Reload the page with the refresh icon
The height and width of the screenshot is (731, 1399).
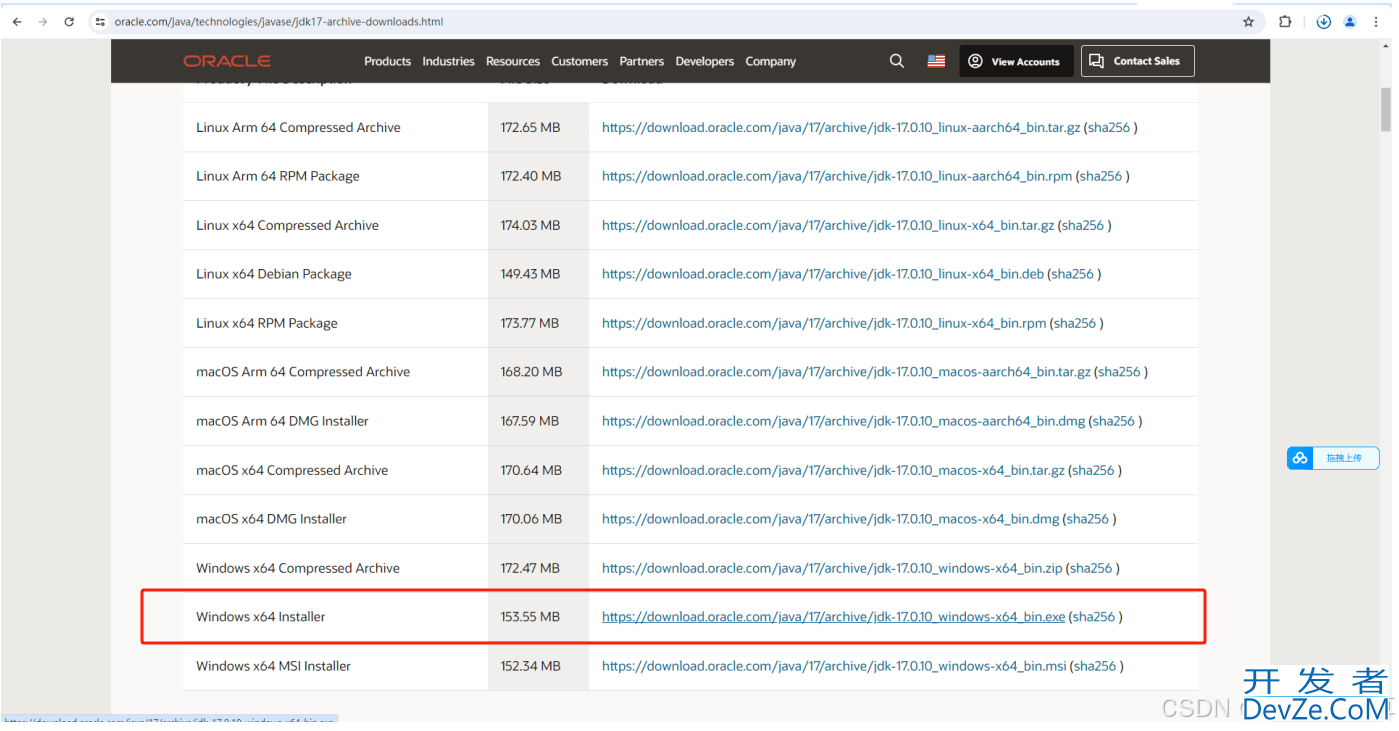[x=69, y=21]
